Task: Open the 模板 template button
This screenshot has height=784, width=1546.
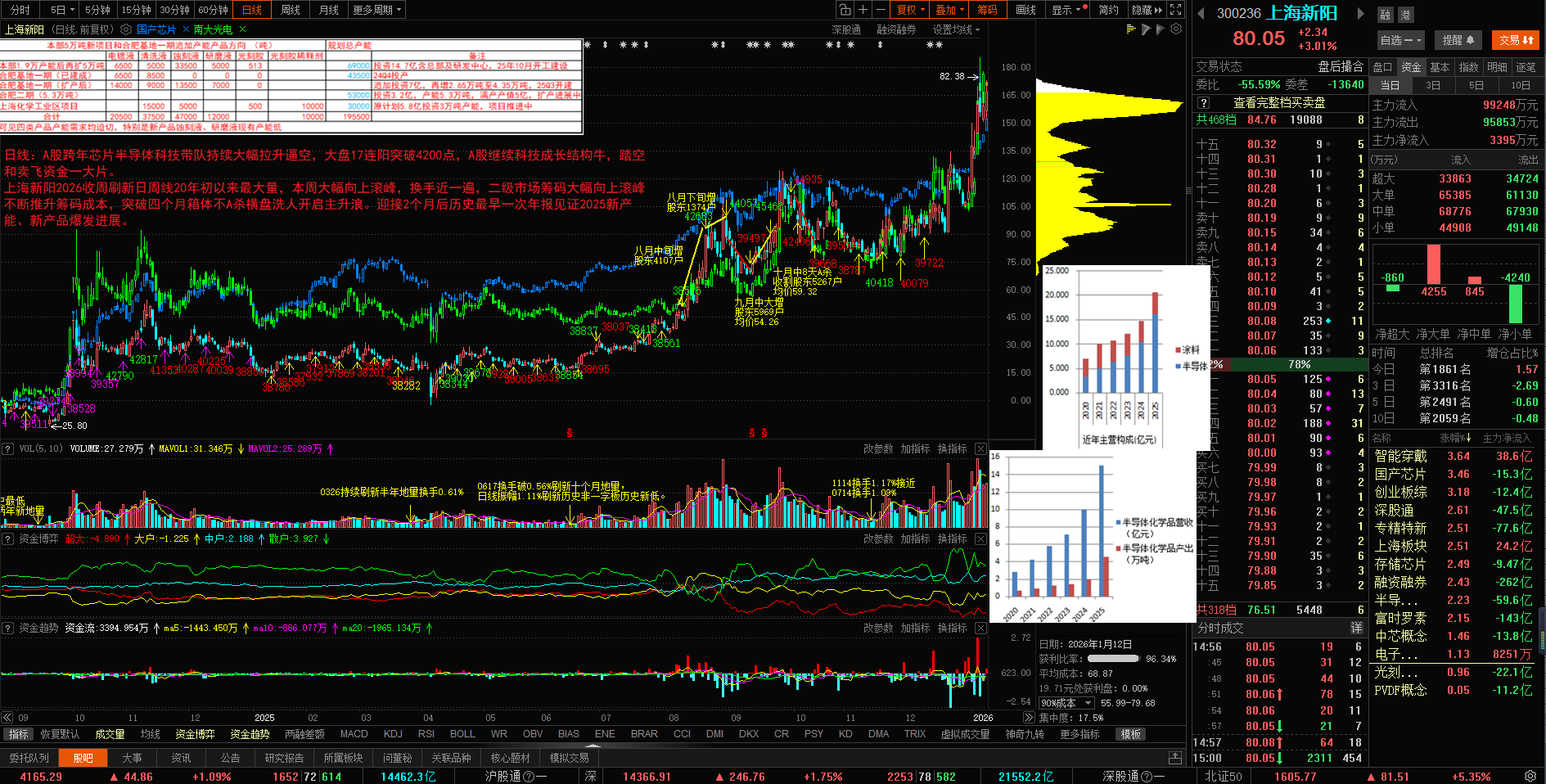Action: (1131, 734)
